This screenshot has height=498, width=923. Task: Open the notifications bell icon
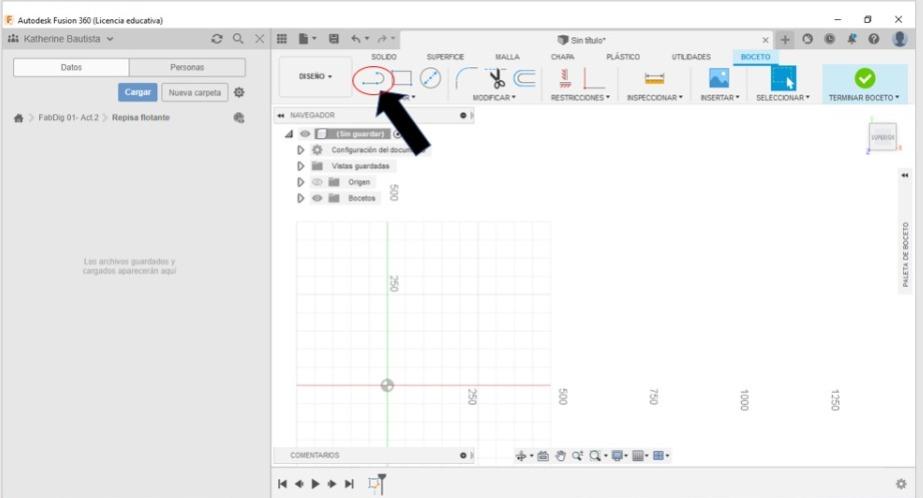(851, 39)
